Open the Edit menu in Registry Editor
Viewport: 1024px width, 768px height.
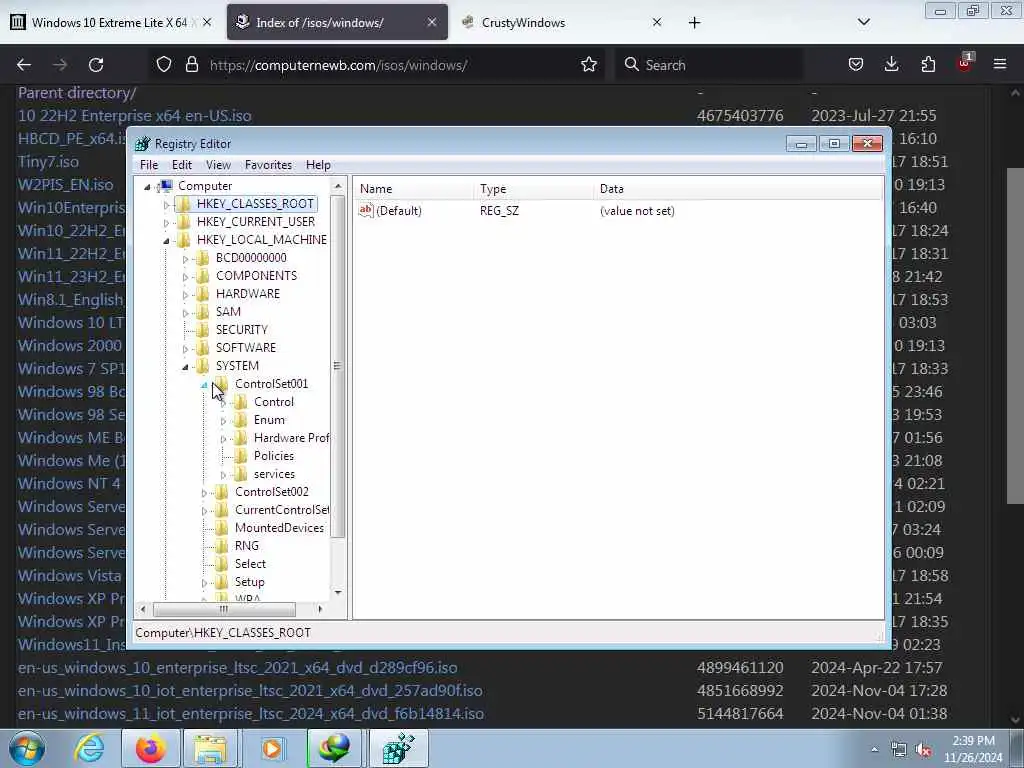(182, 165)
